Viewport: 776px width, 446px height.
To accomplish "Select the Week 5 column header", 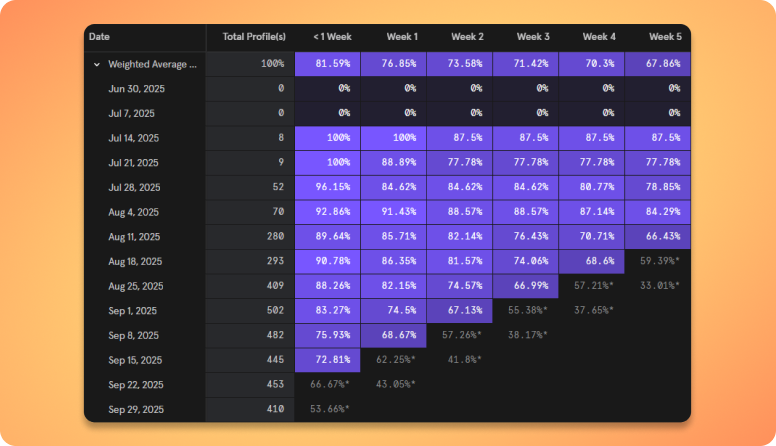I will point(665,37).
